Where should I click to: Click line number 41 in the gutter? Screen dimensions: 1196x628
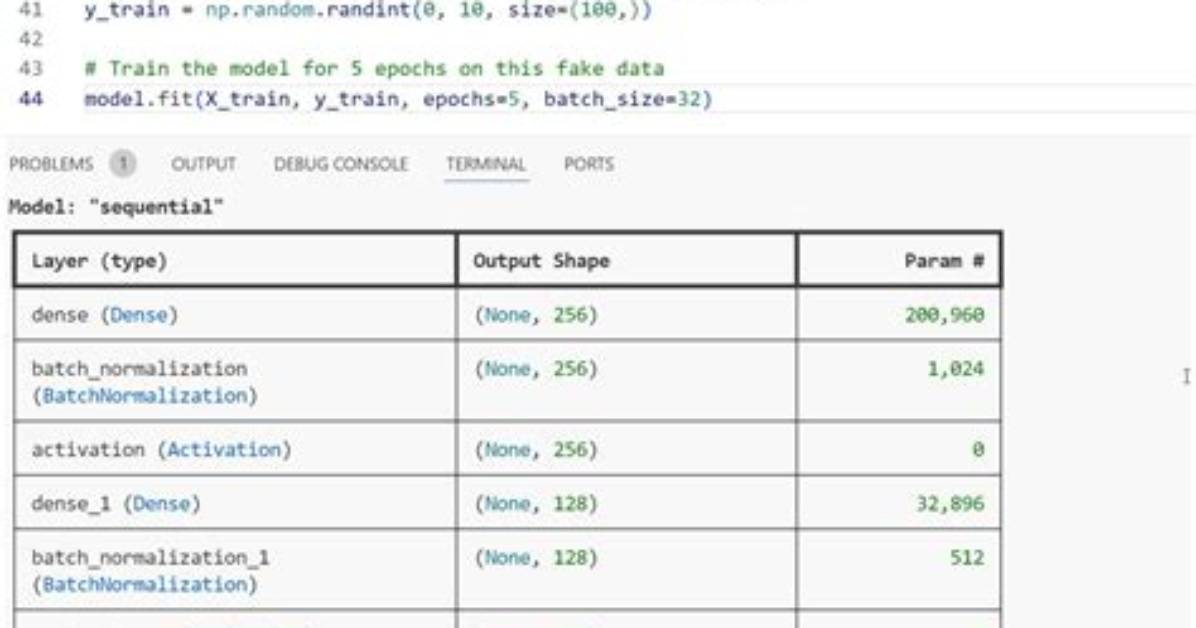(x=30, y=11)
